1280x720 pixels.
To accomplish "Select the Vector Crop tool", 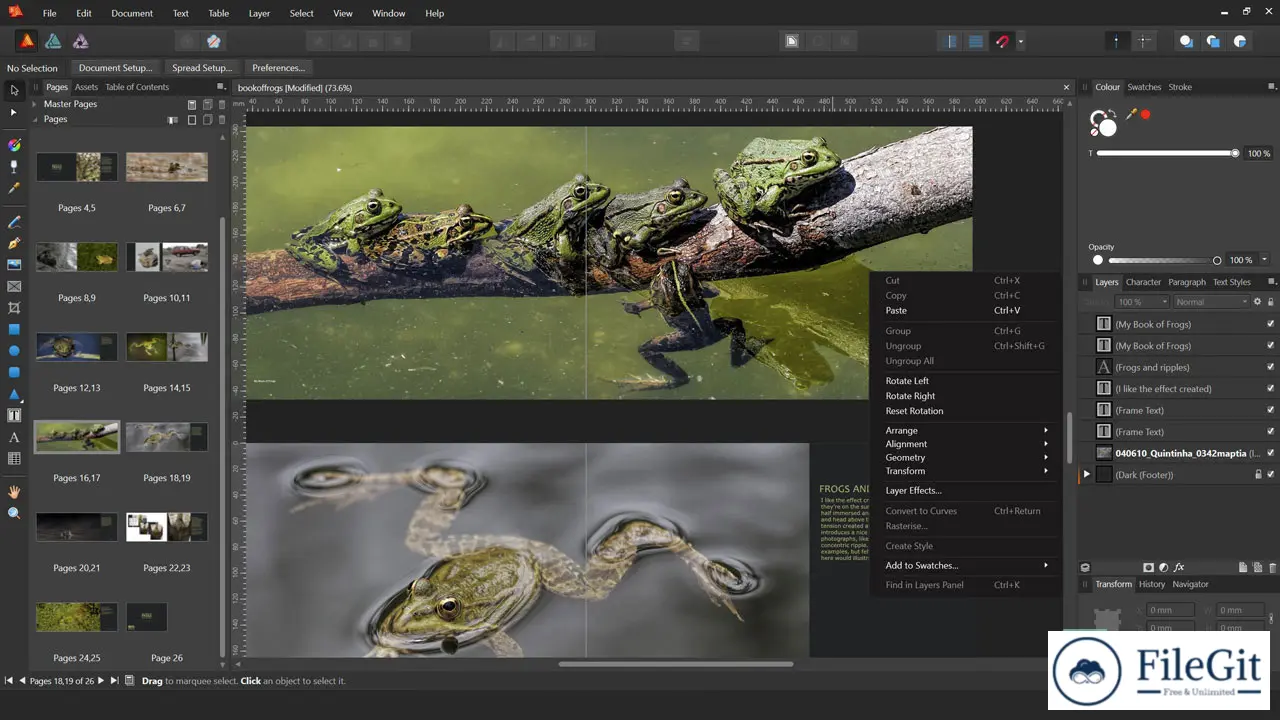I will pyautogui.click(x=14, y=308).
